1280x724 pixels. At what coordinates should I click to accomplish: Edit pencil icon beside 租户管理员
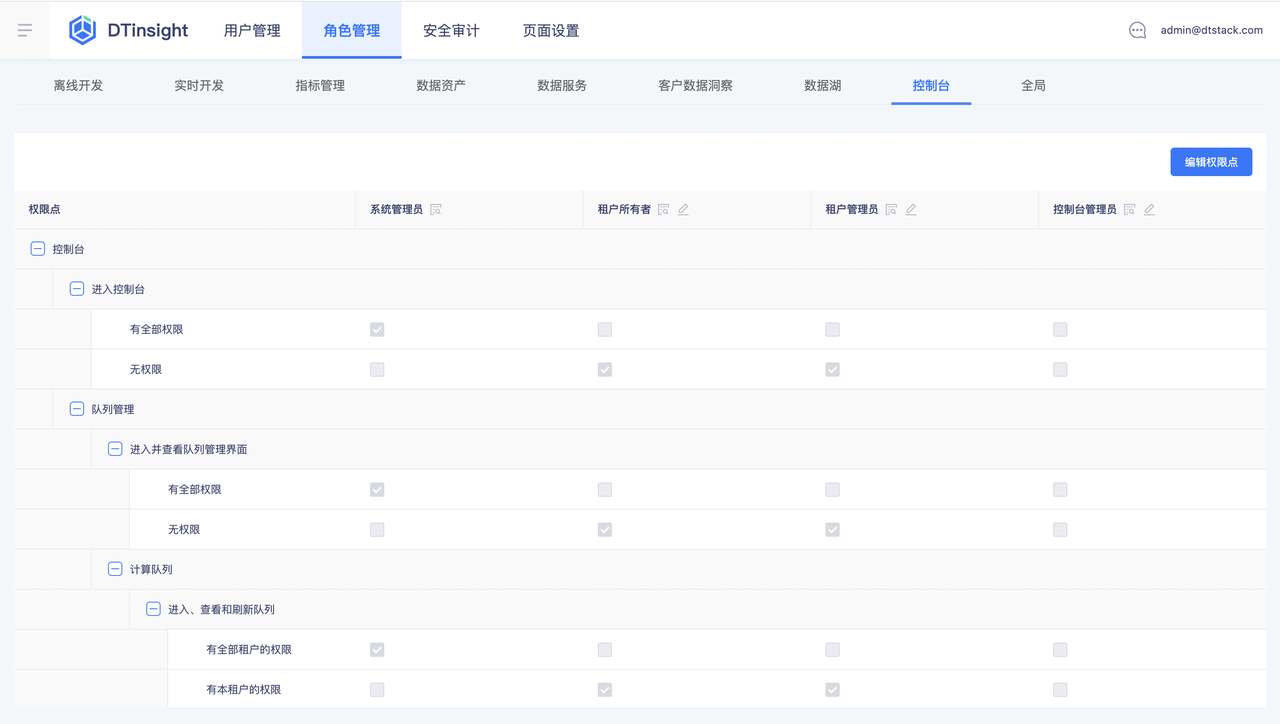click(911, 209)
